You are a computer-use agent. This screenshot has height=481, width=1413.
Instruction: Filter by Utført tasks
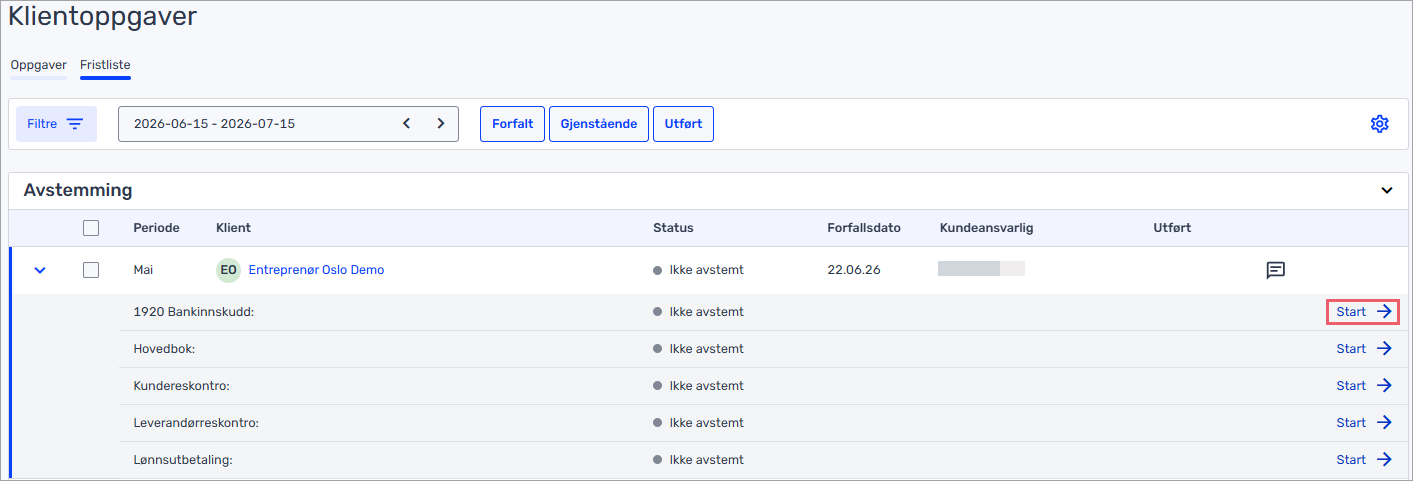683,124
